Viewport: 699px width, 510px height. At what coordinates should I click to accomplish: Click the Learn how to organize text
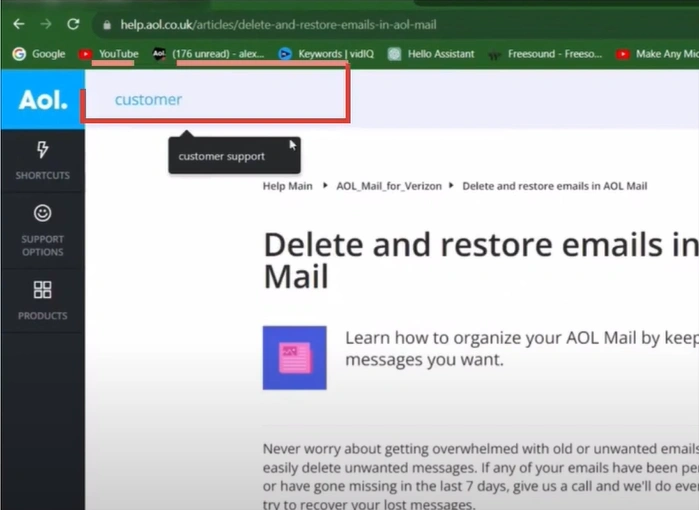coord(522,349)
